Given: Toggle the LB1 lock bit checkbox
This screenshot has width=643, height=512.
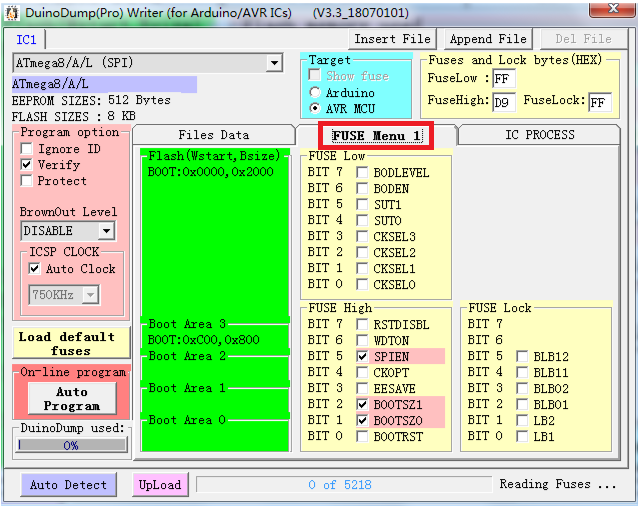Looking at the screenshot, I should 522,436.
